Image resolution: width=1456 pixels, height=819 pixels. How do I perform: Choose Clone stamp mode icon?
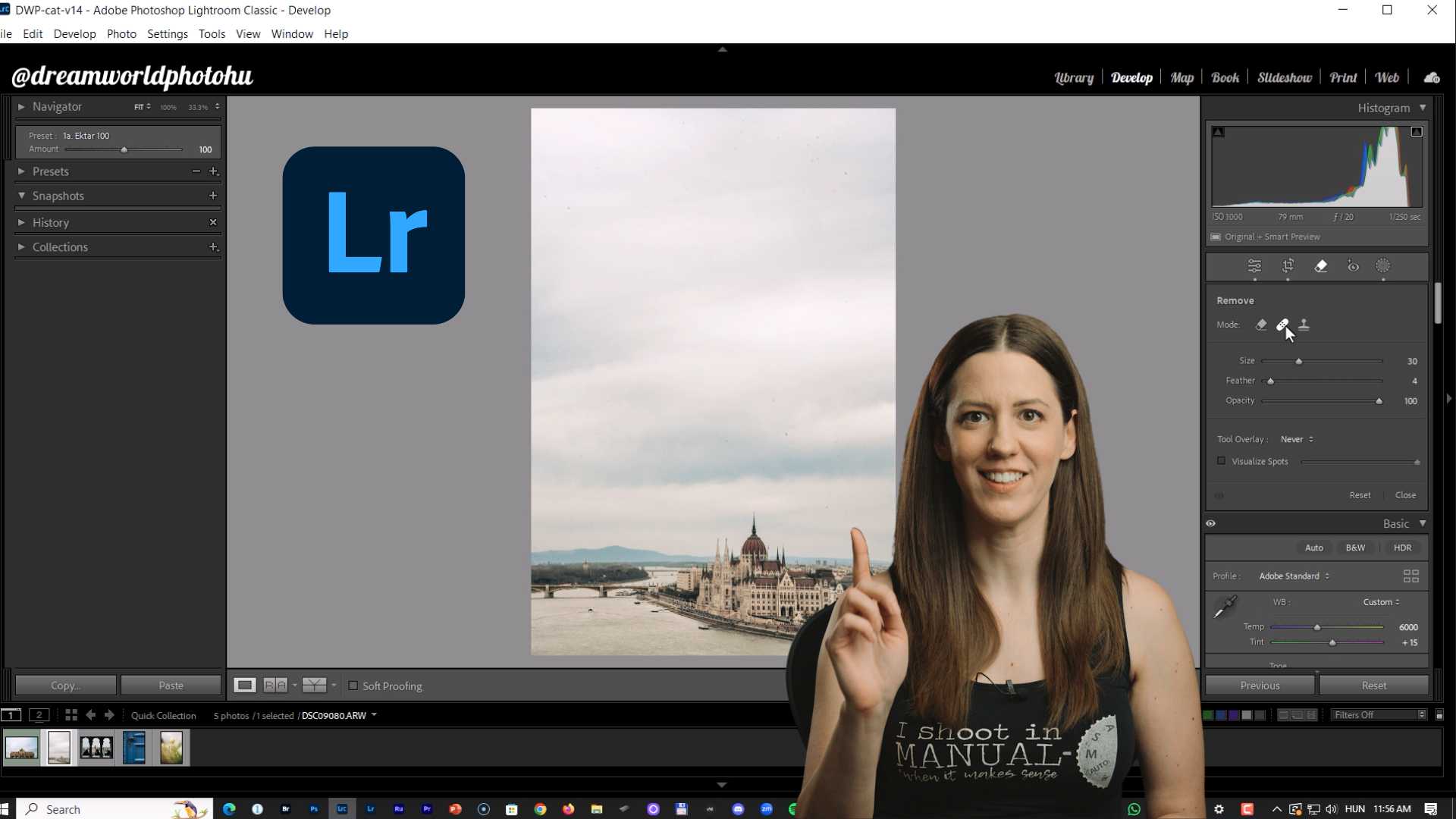tap(1304, 325)
